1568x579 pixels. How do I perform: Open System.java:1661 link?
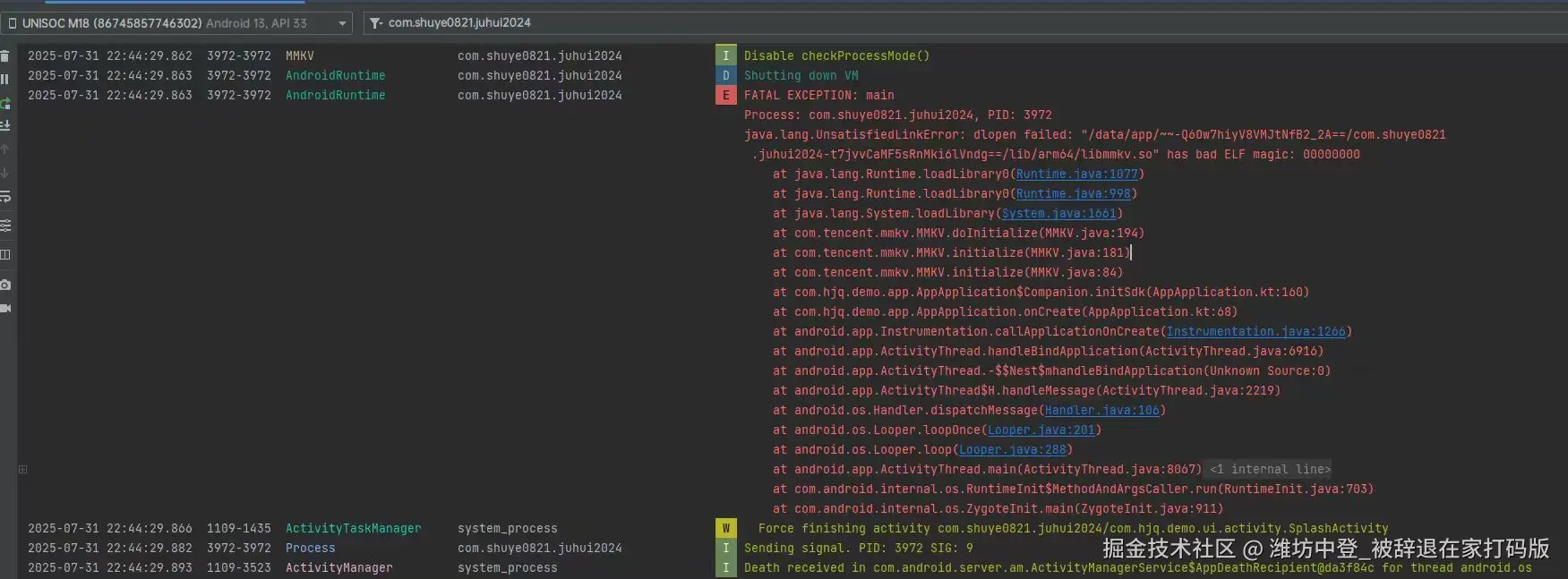coord(1058,213)
